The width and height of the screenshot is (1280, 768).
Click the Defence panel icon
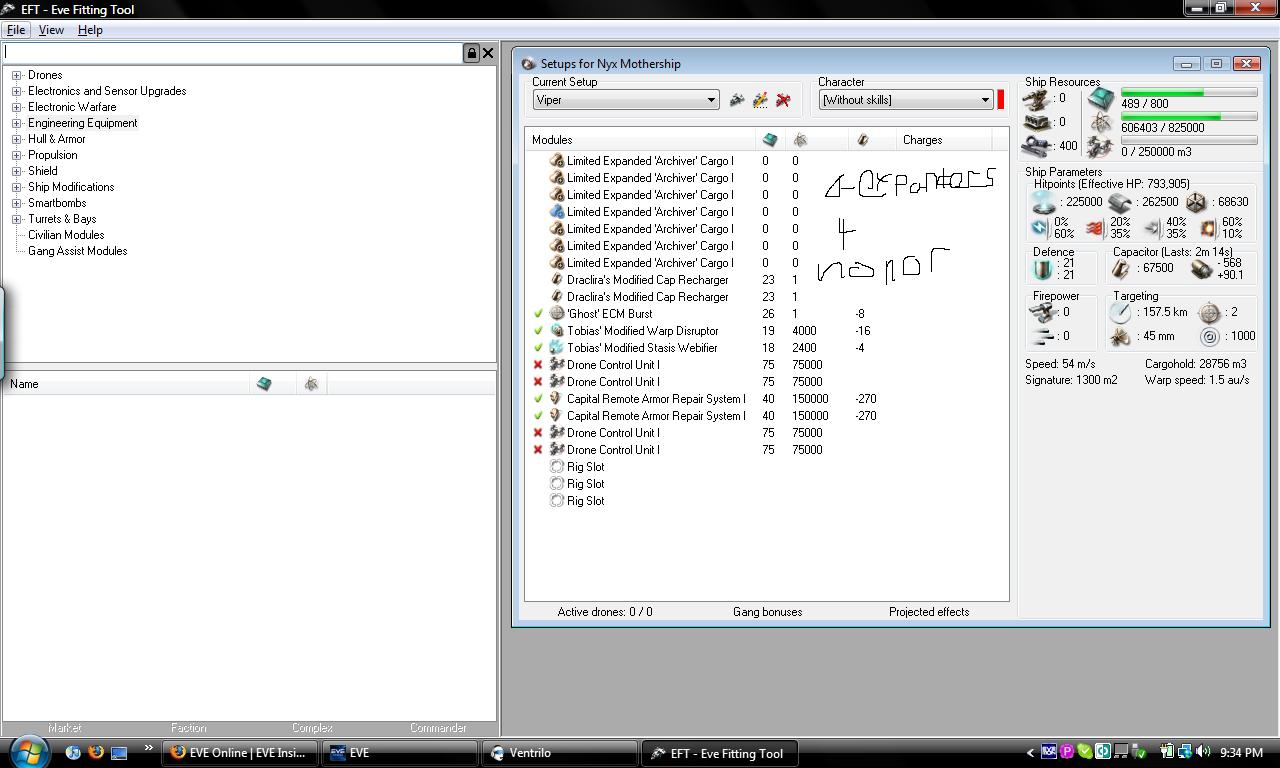(1043, 269)
